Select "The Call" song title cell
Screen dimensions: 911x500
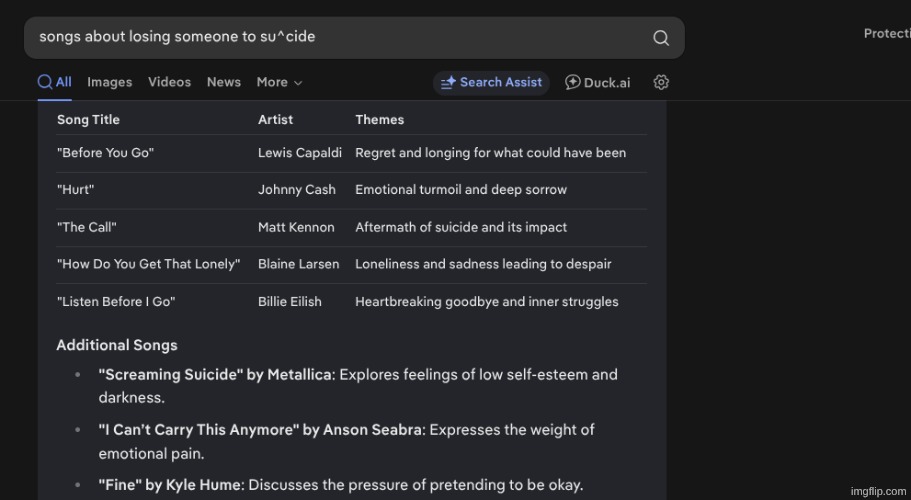point(87,227)
